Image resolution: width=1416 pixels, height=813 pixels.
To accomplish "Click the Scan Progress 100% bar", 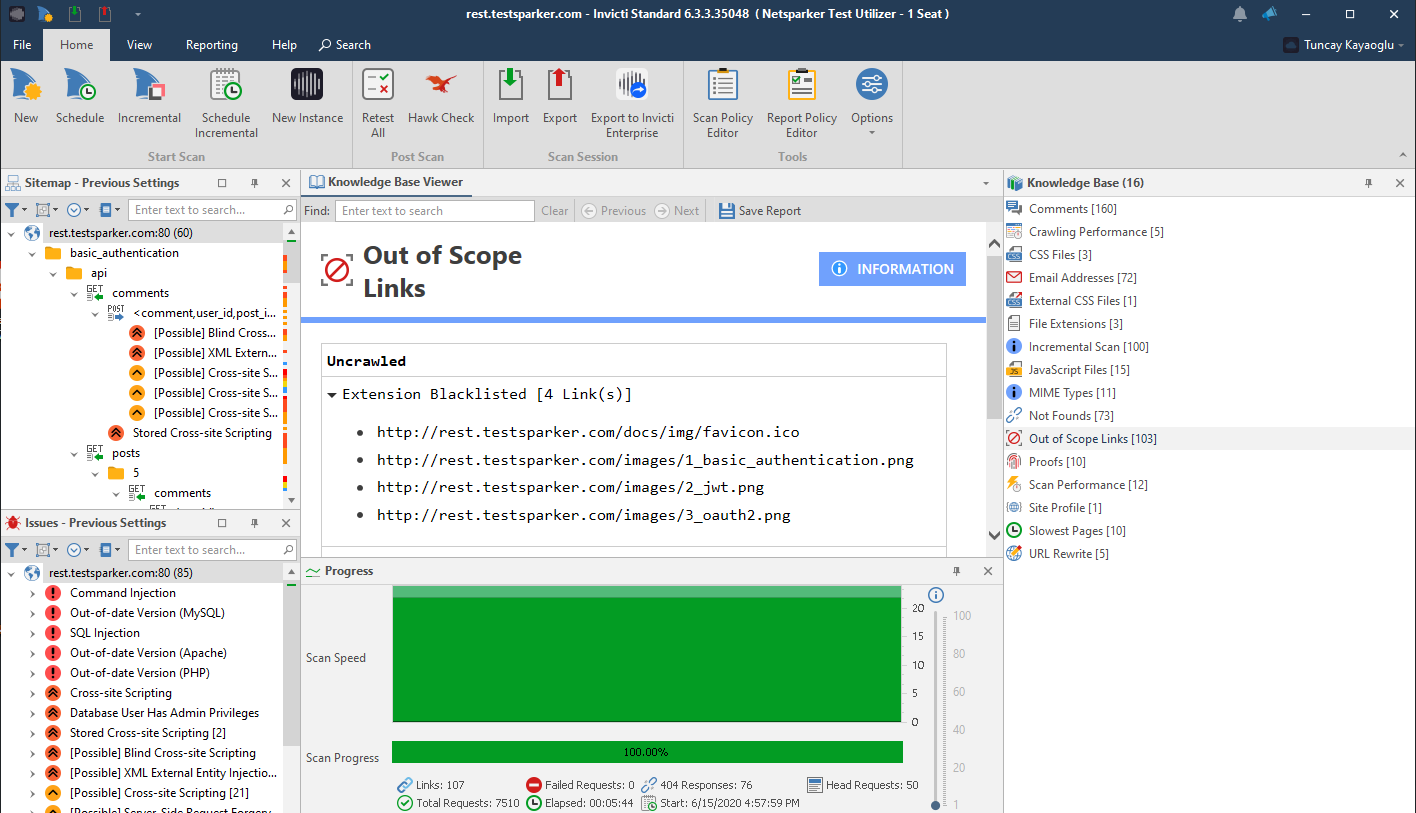I will click(647, 752).
